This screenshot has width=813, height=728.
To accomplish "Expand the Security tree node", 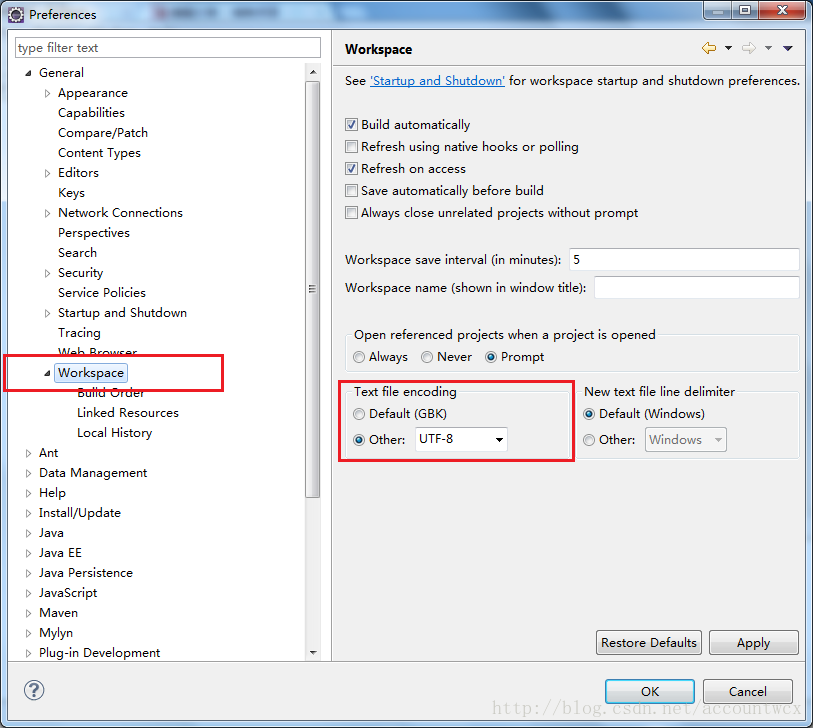I will point(47,273).
